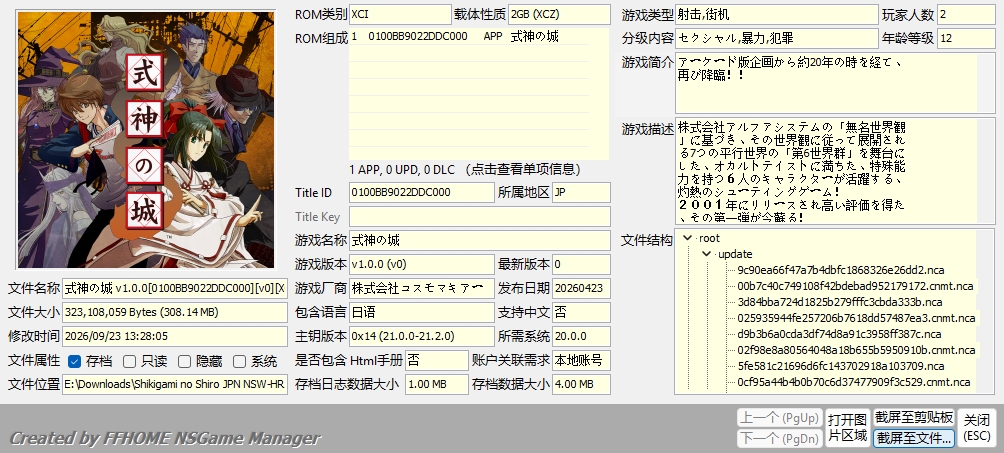
Task: Close the dialog with 关闭 (ESC)
Action: (x=977, y=428)
